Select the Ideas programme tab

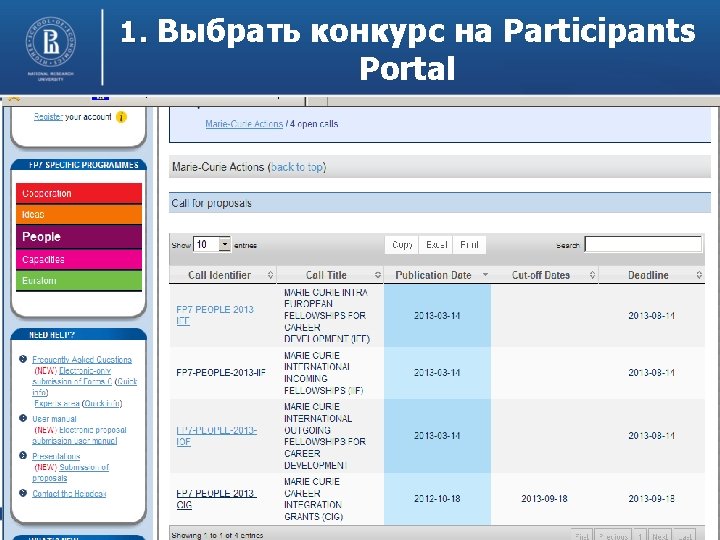(79, 214)
